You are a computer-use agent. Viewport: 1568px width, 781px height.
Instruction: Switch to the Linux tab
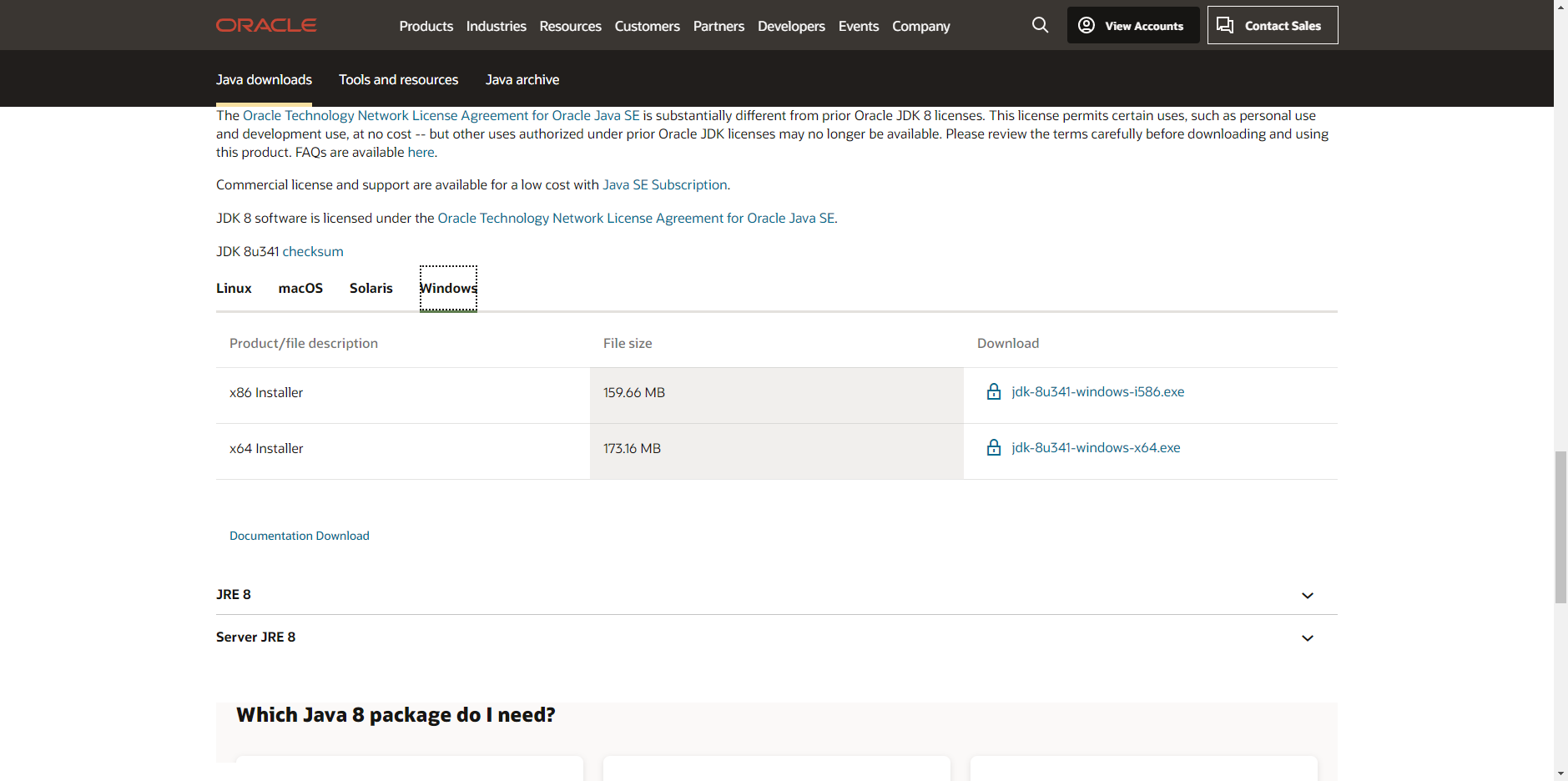point(234,288)
